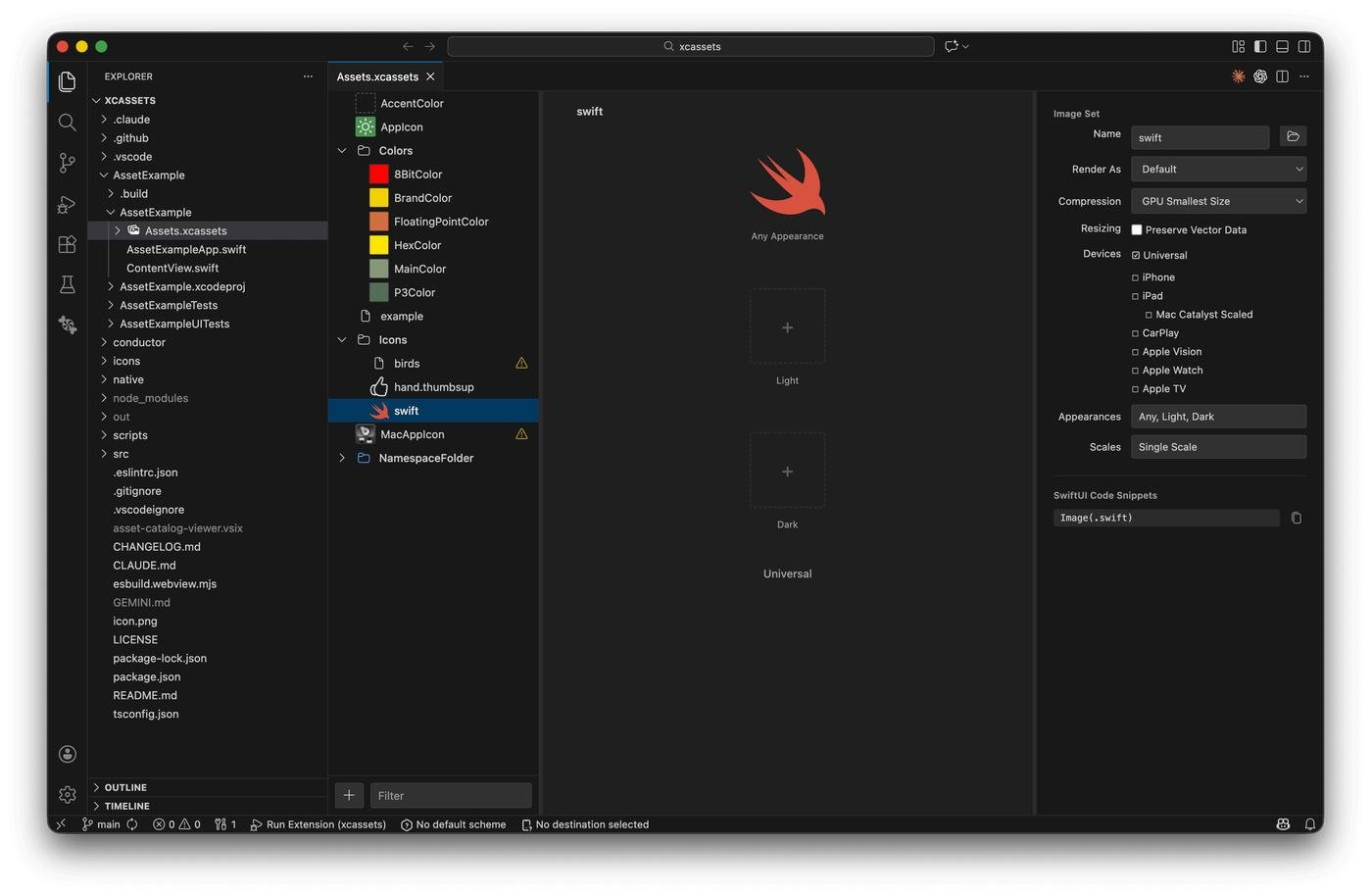Click Run Extension (xcassets) in status bar

319,824
